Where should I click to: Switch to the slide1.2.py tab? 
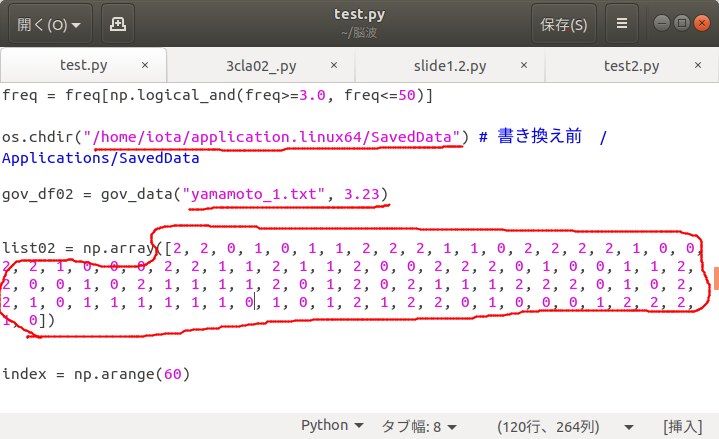pos(449,66)
